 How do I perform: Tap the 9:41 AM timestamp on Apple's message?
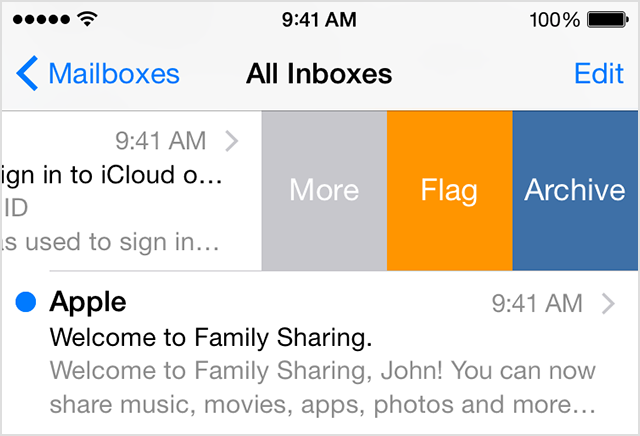(537, 303)
